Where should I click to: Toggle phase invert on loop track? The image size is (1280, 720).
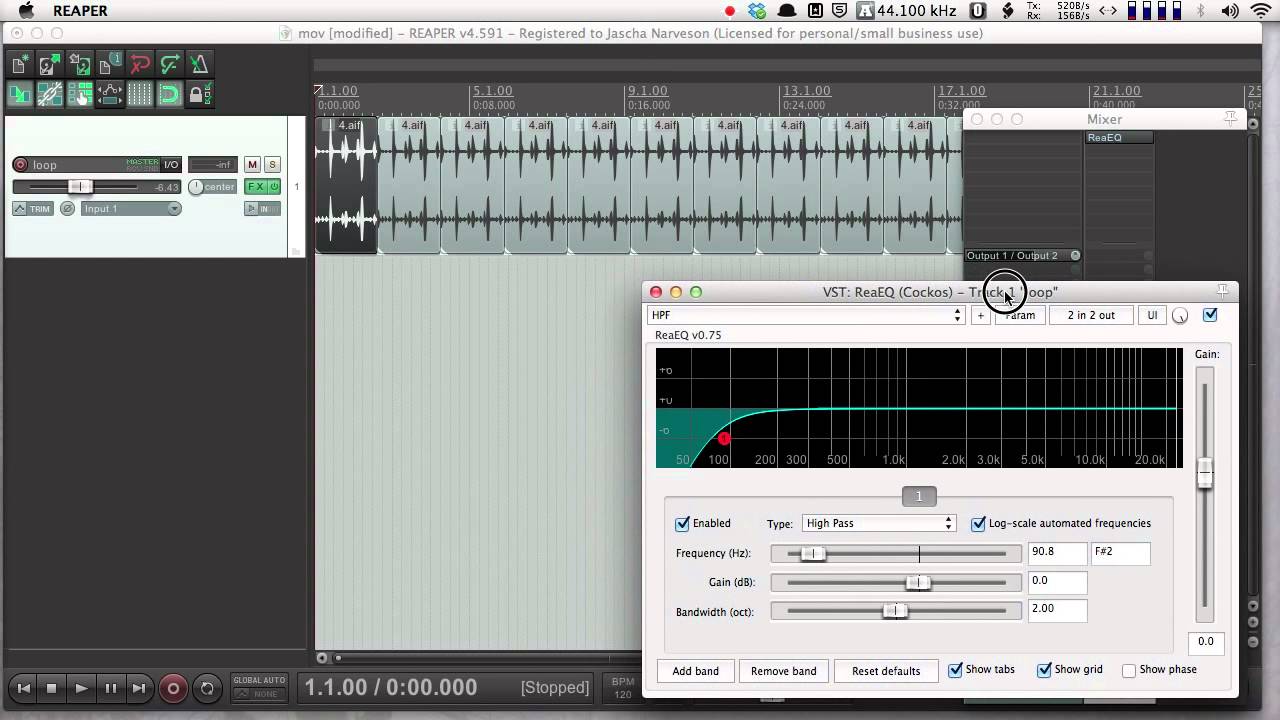point(67,209)
